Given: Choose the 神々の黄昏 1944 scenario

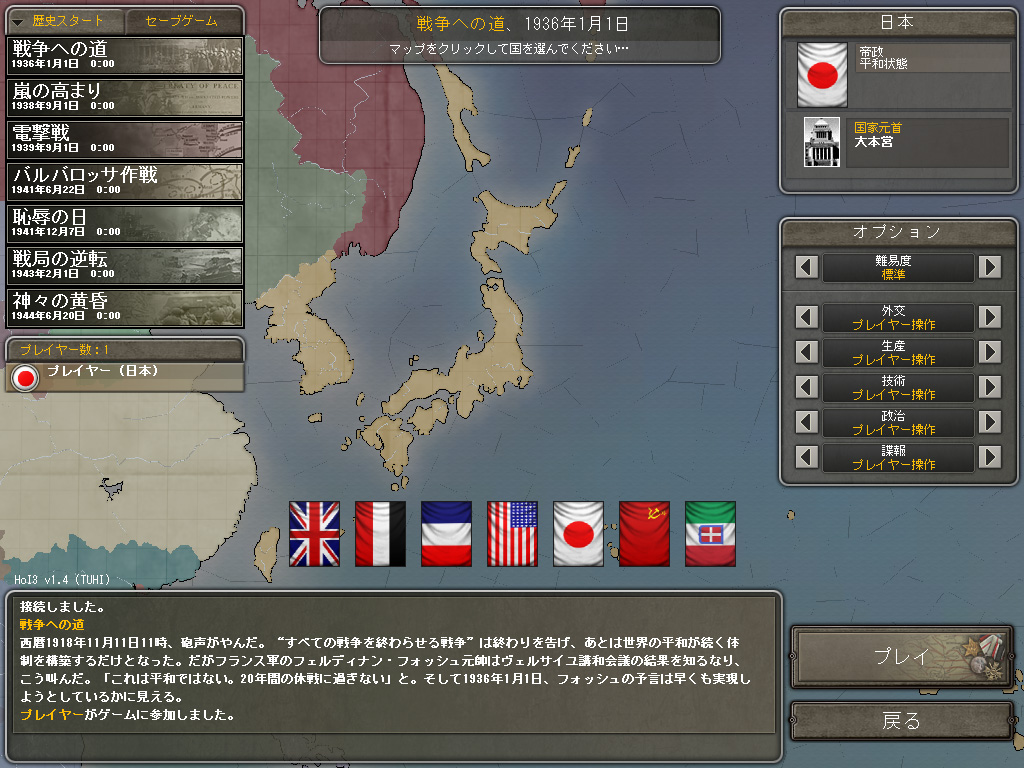Looking at the screenshot, I should pos(125,308).
